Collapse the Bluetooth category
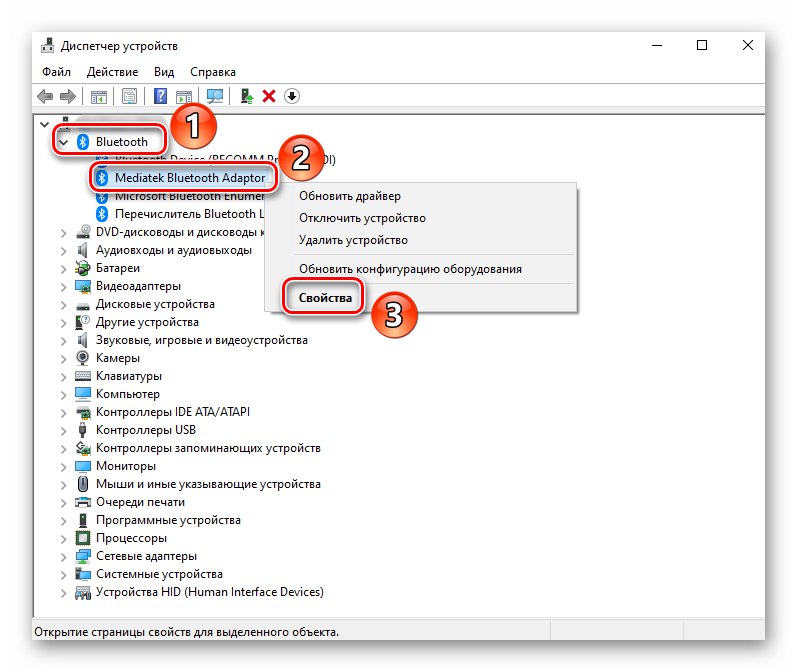This screenshot has width=797, height=672. pyautogui.click(x=64, y=142)
